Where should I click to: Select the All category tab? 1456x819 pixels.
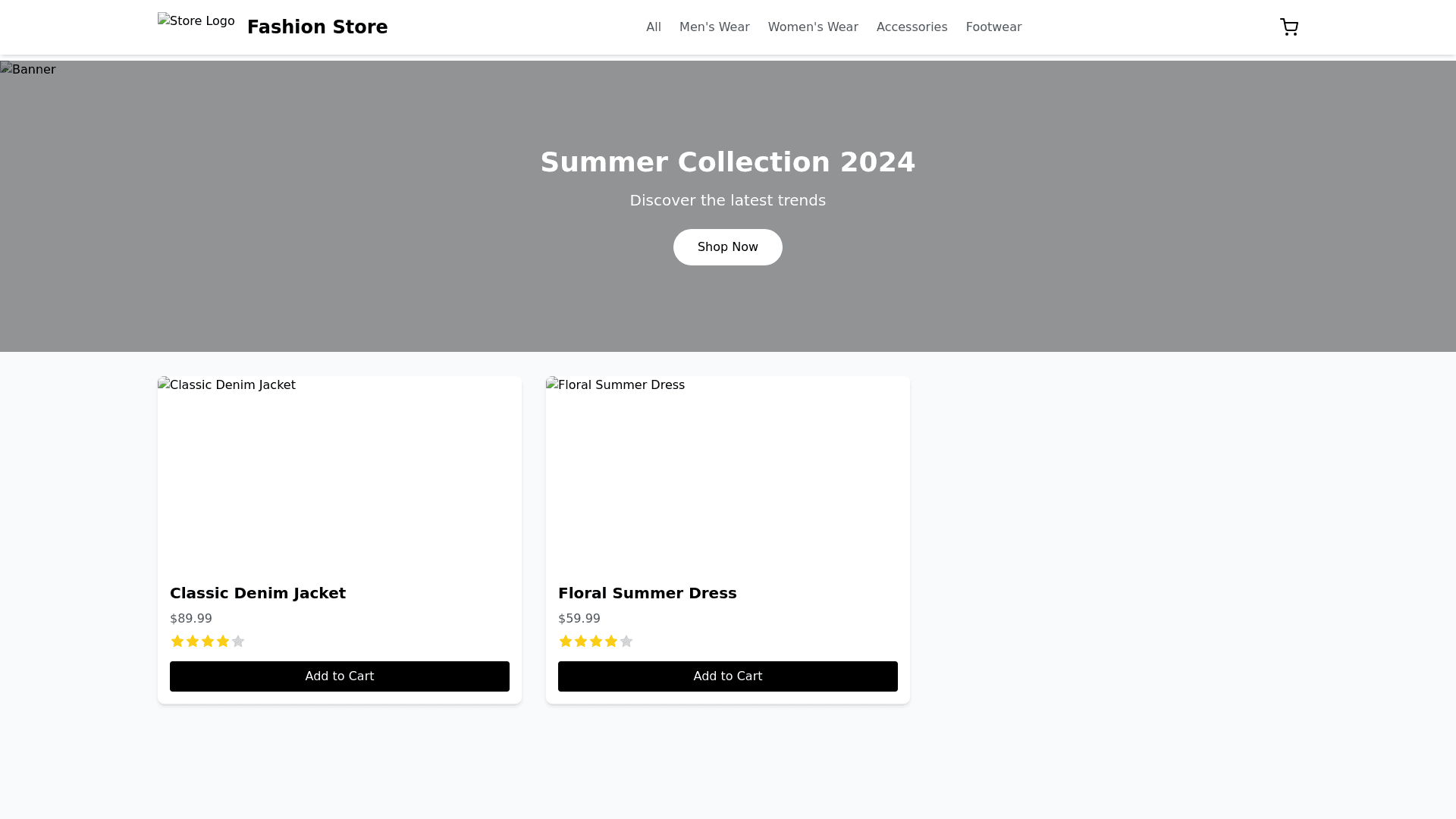pos(654,27)
